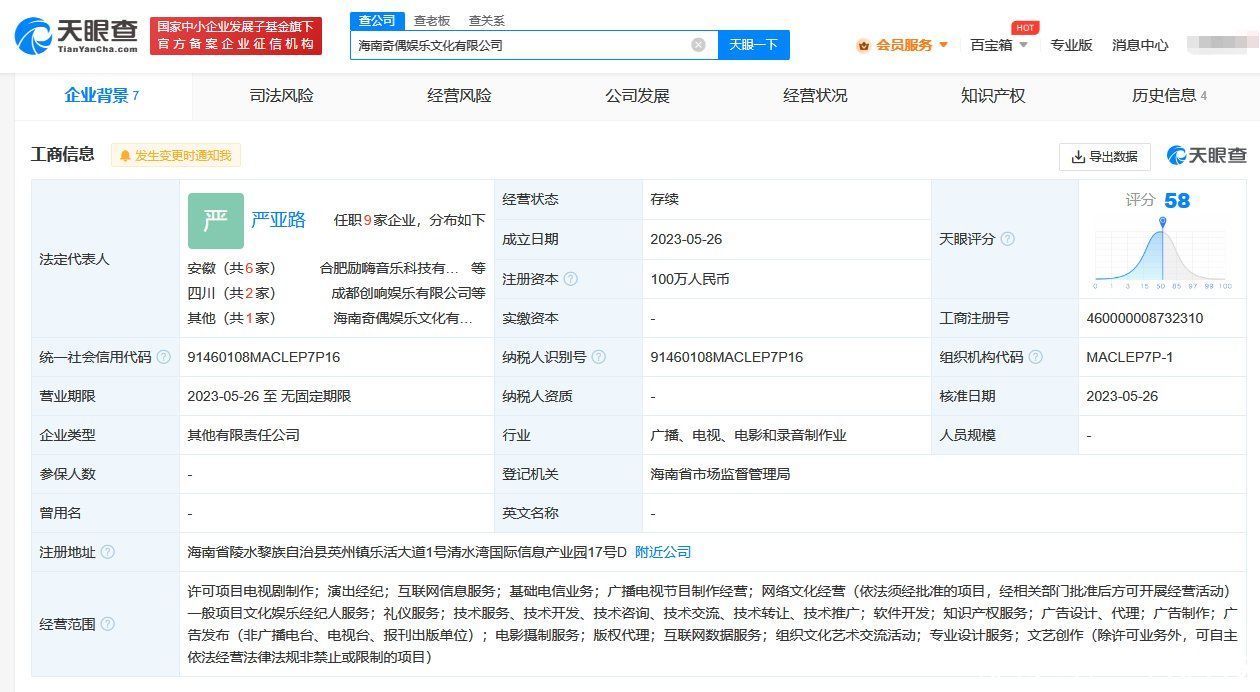Image resolution: width=1260 pixels, height=692 pixels.
Task: Switch to the 历史信息 tab
Action: click(x=1169, y=96)
